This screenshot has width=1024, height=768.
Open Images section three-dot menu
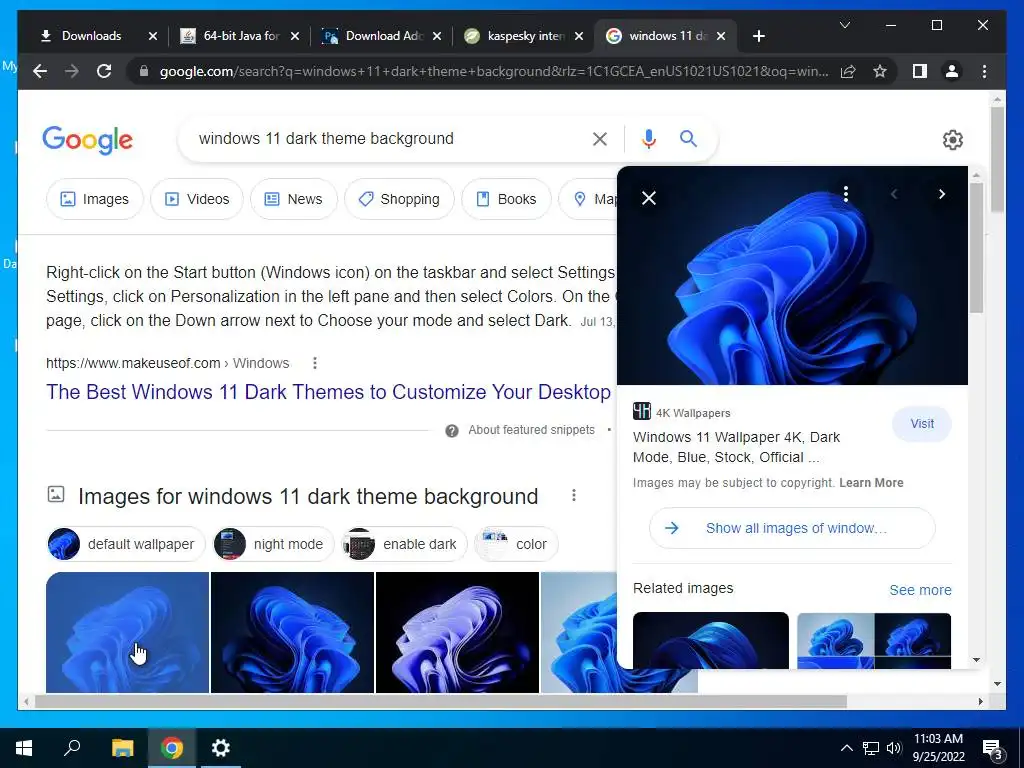tap(574, 496)
